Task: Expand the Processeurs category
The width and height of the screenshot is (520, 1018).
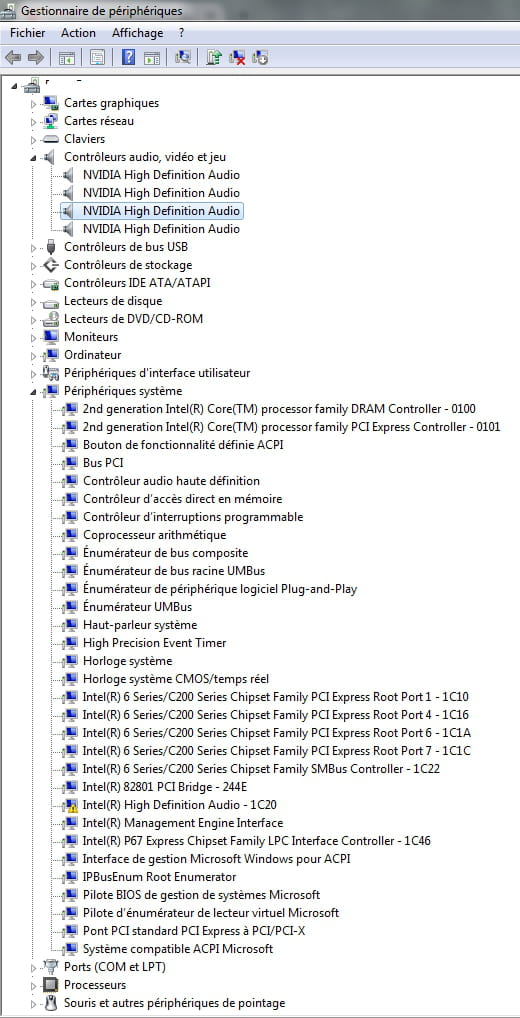Action: click(33, 986)
